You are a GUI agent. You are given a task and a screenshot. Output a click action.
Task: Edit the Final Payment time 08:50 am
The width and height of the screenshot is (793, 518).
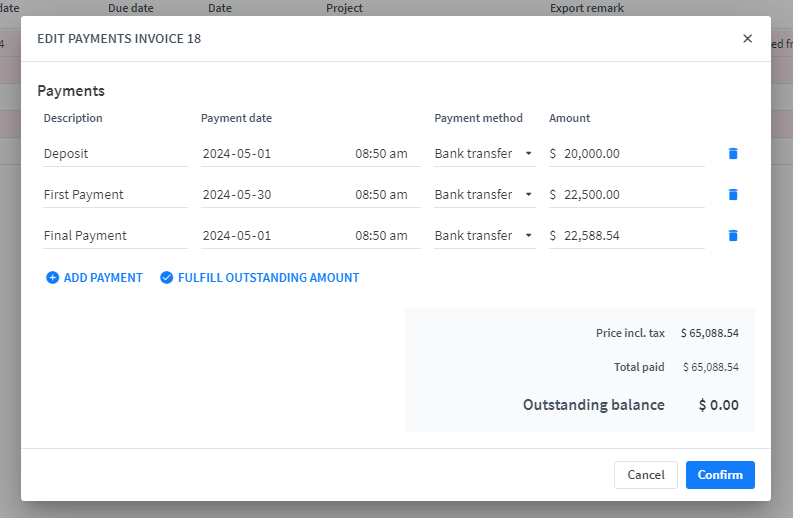tap(381, 235)
